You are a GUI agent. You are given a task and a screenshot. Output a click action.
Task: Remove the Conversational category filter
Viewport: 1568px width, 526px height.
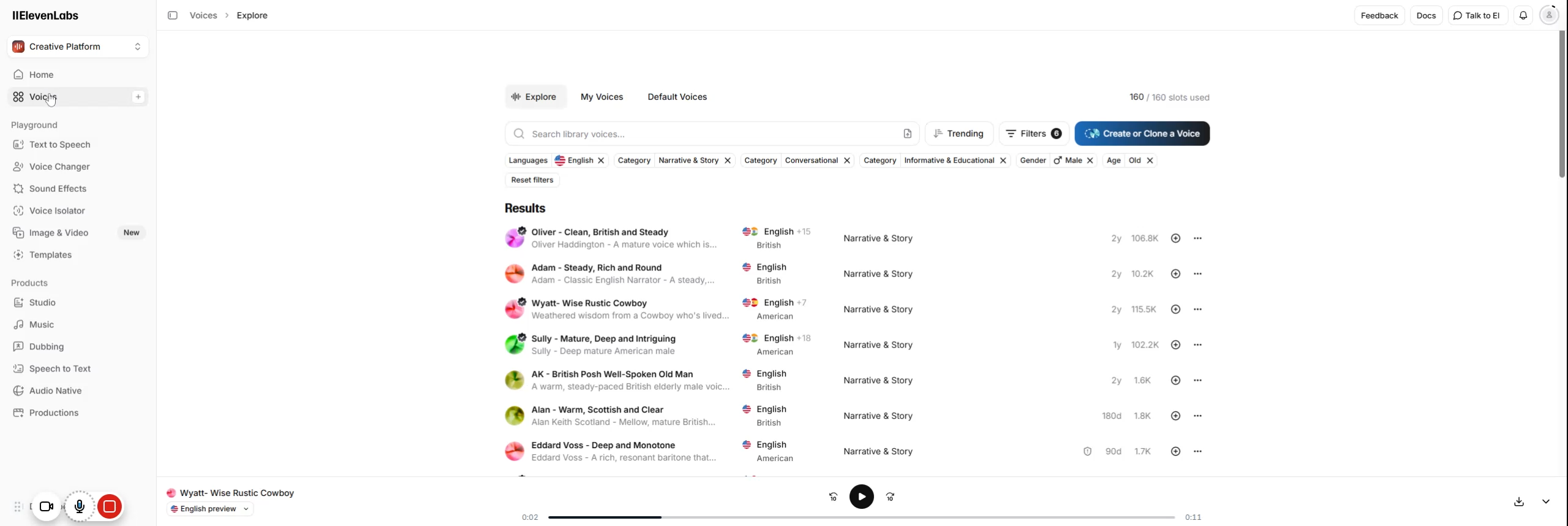coord(846,161)
